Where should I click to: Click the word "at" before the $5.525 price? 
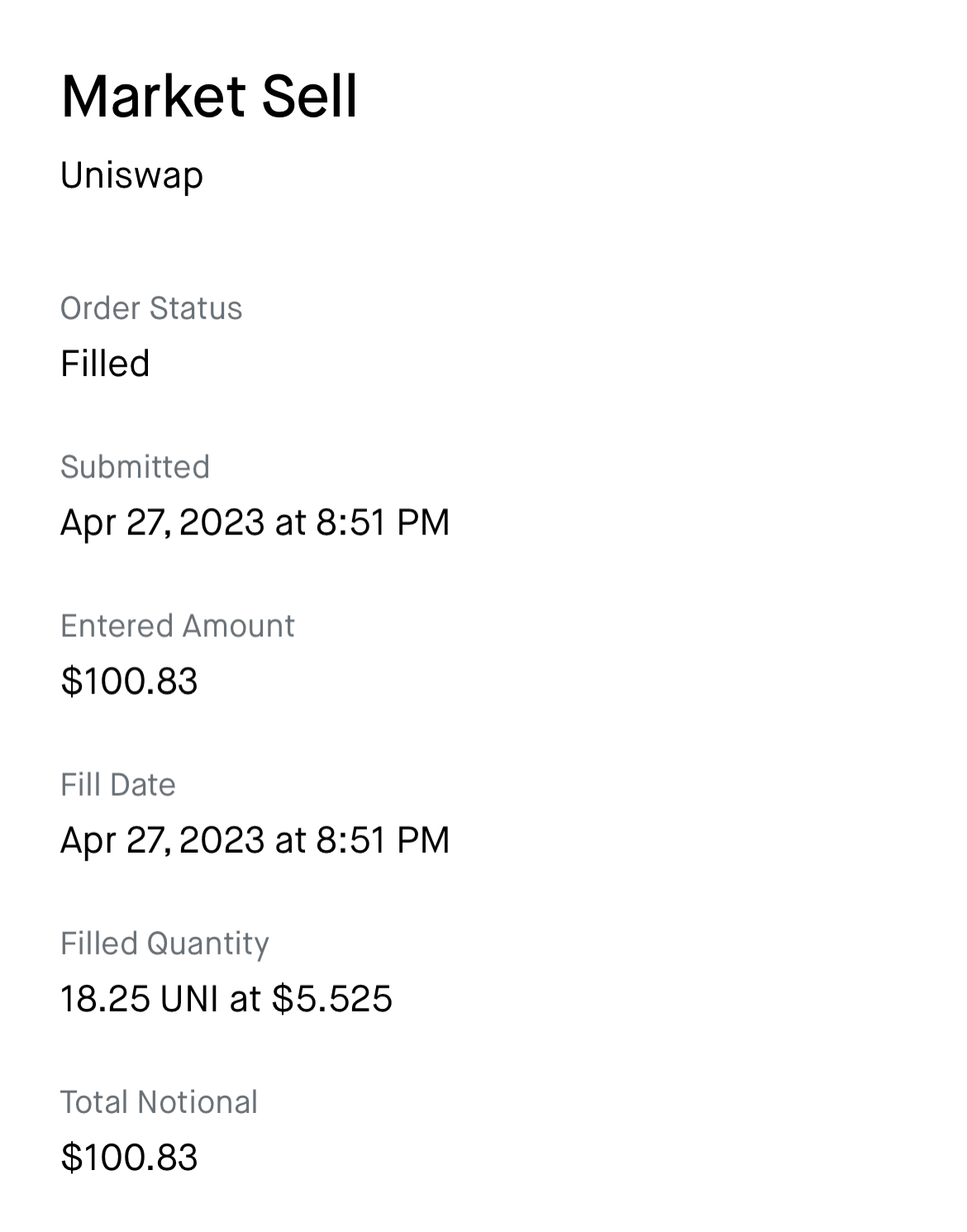click(x=245, y=999)
